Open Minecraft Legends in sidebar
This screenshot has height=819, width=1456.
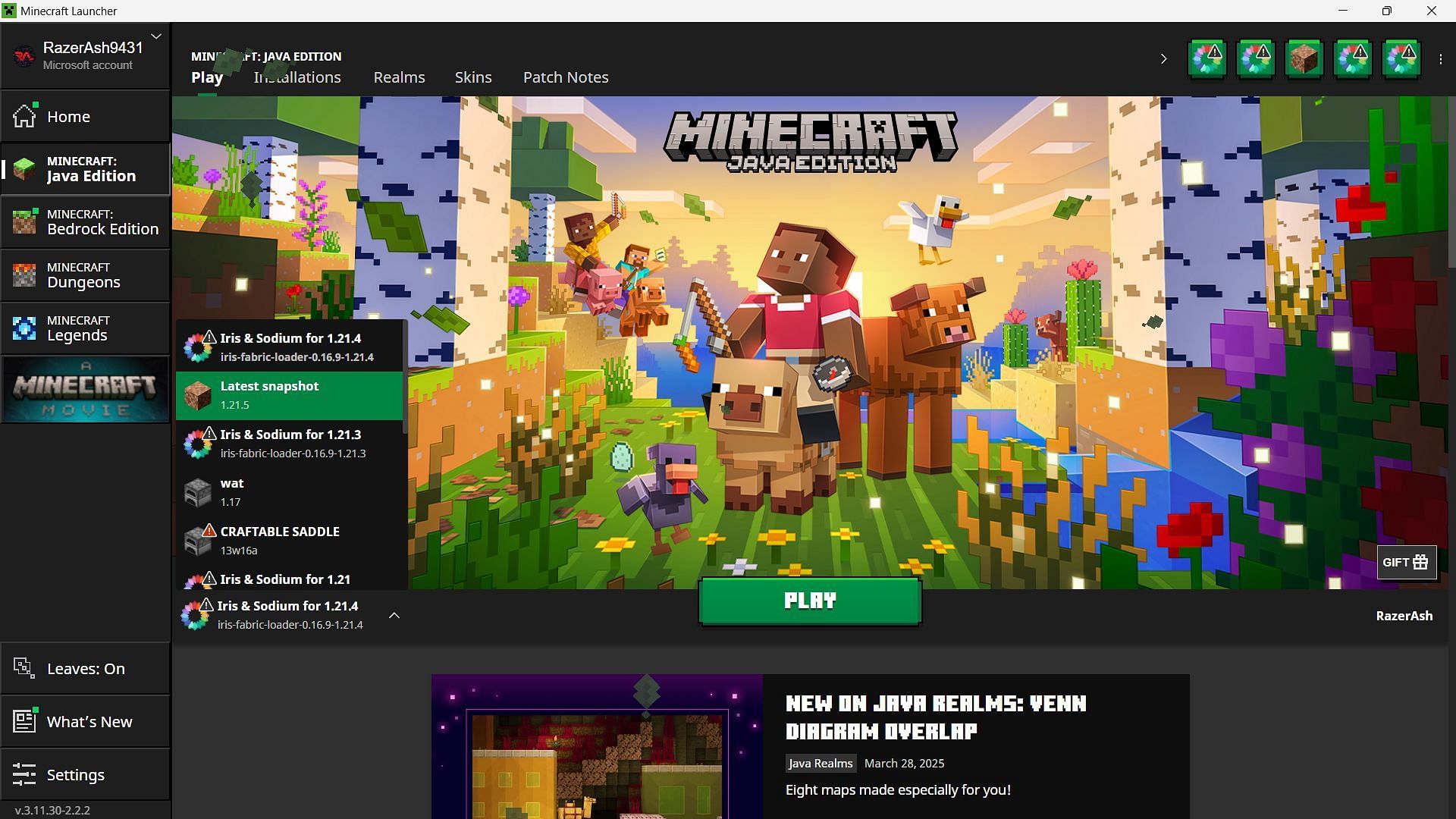pyautogui.click(x=85, y=328)
